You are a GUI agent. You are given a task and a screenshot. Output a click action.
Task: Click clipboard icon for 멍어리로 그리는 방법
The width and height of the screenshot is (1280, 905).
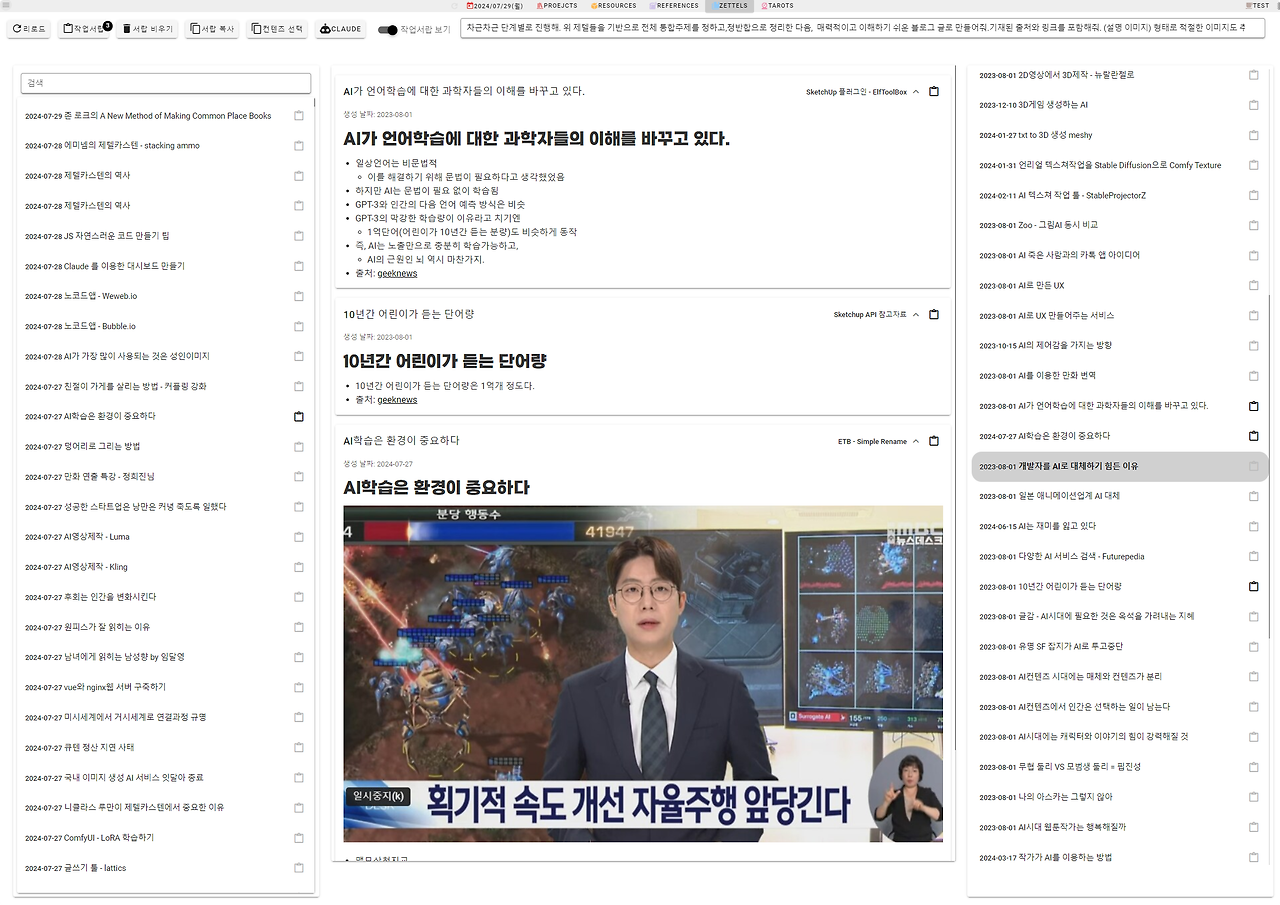pyautogui.click(x=299, y=446)
